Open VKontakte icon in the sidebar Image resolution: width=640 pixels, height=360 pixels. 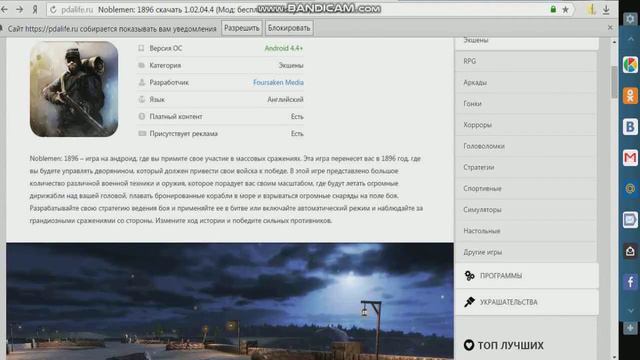click(x=630, y=127)
